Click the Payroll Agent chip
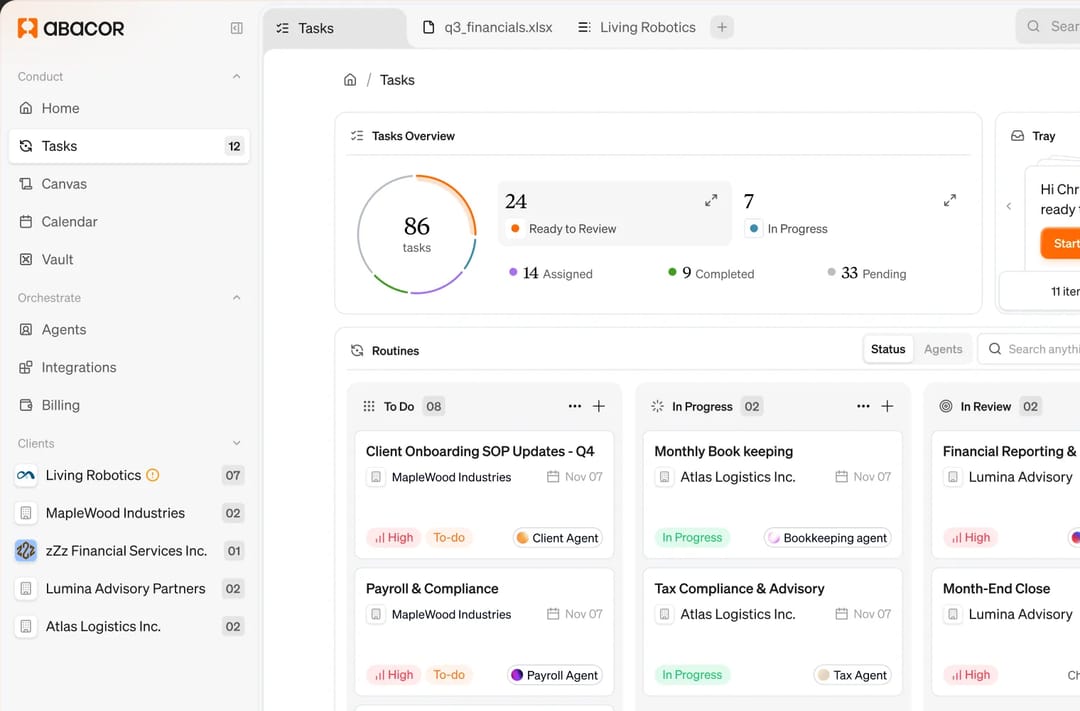 pyautogui.click(x=555, y=675)
